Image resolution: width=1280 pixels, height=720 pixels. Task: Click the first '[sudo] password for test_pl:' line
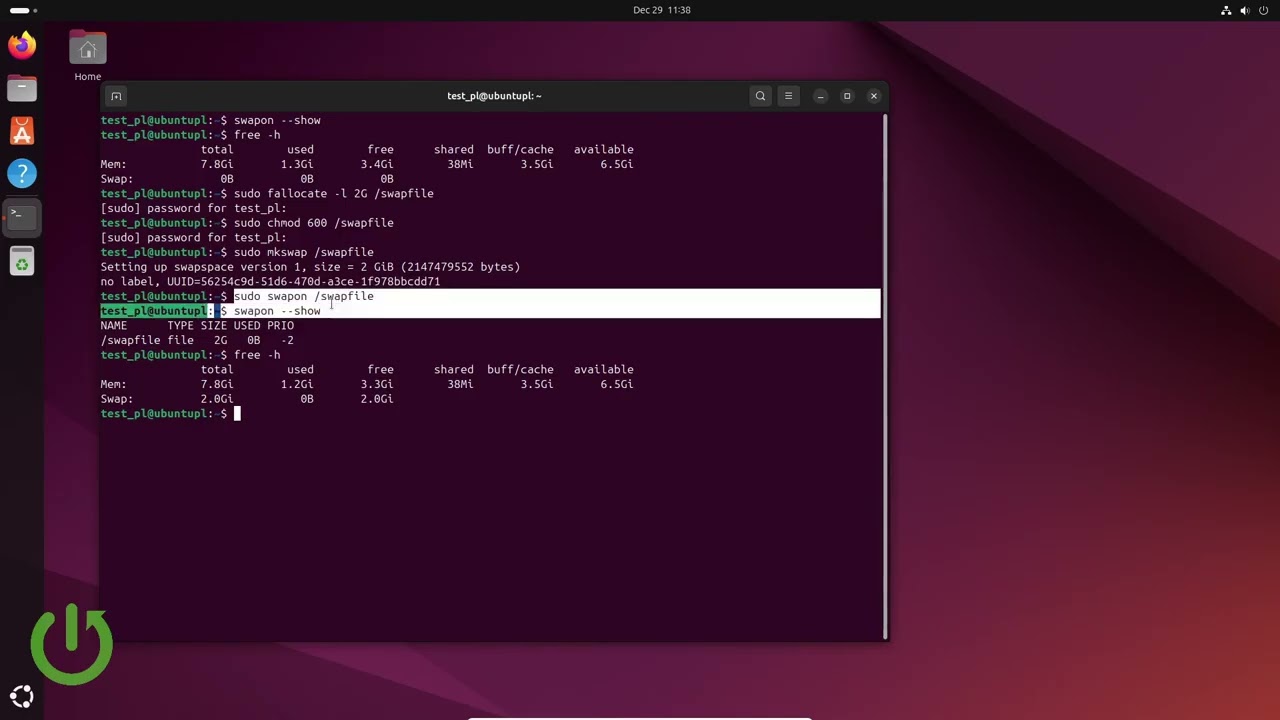point(194,208)
